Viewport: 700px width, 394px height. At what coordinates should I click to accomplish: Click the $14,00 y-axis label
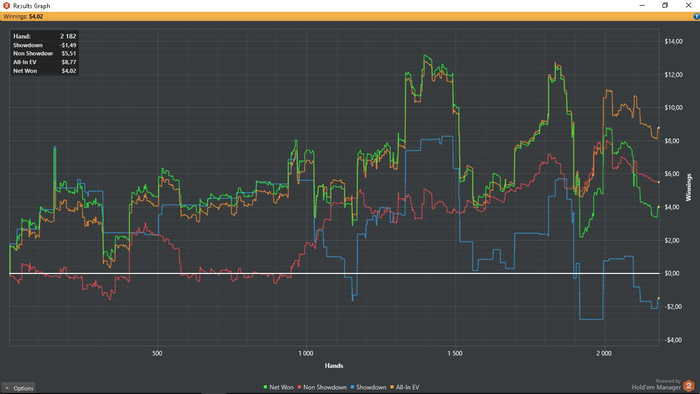pos(674,41)
